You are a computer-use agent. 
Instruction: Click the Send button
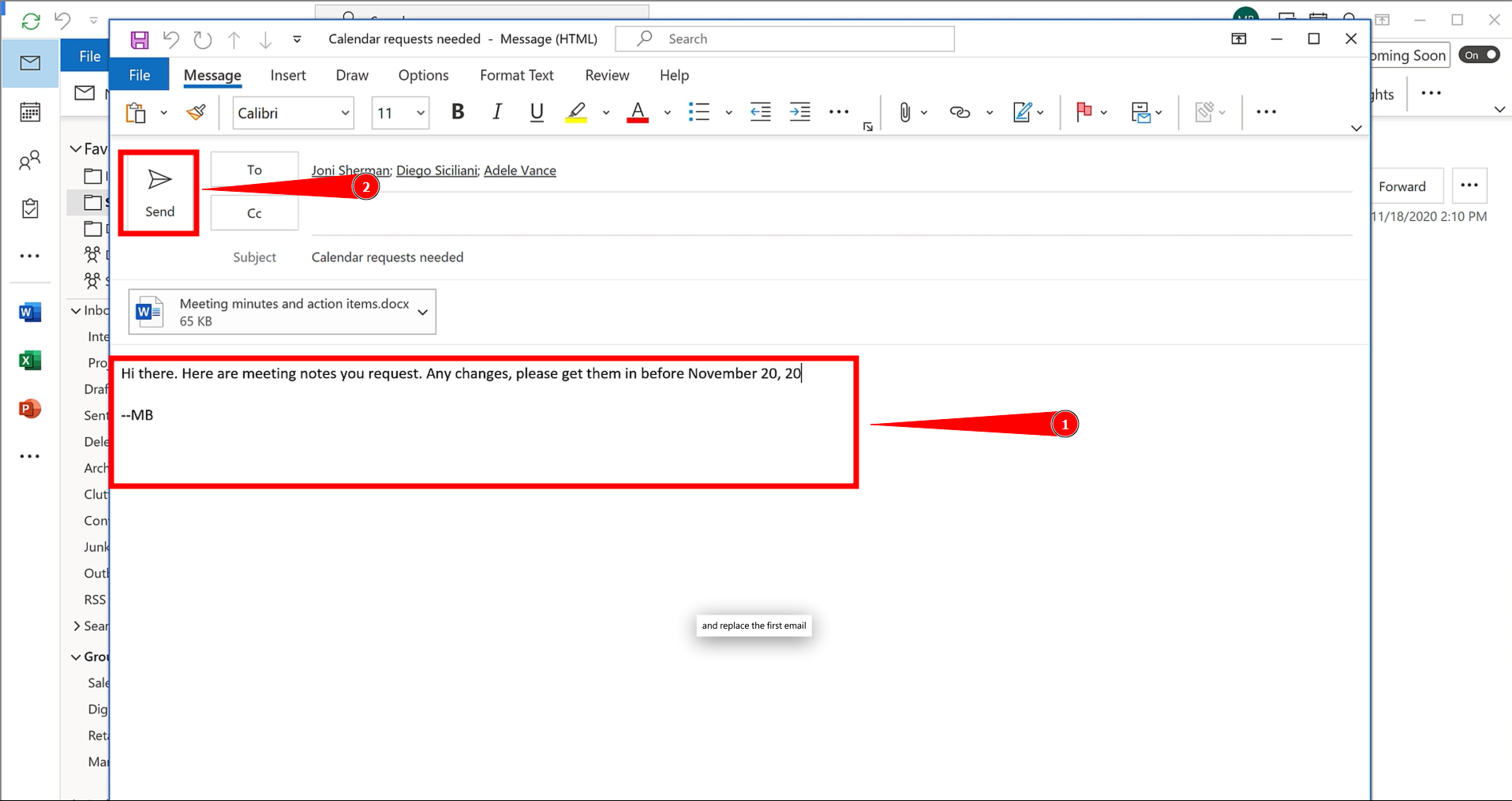pos(159,193)
